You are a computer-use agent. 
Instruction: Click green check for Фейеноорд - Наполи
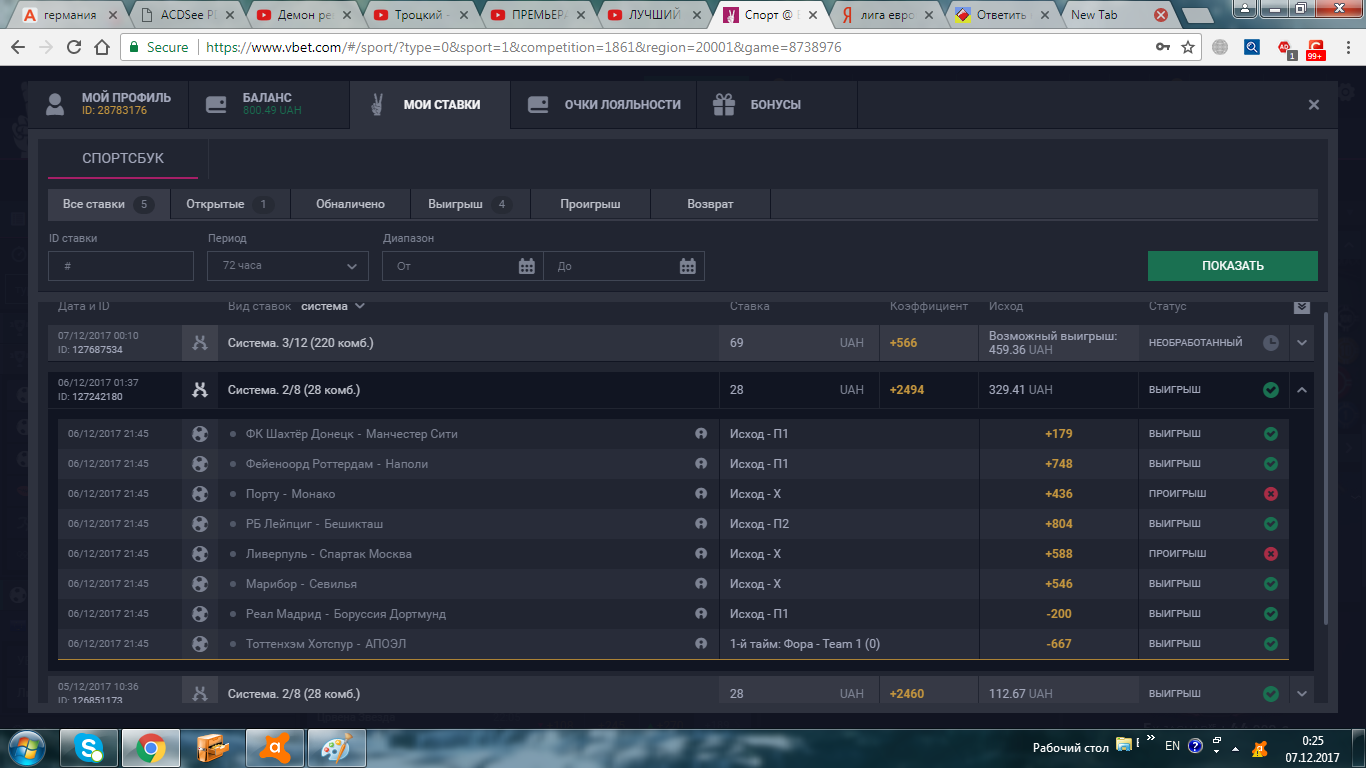coord(1270,464)
